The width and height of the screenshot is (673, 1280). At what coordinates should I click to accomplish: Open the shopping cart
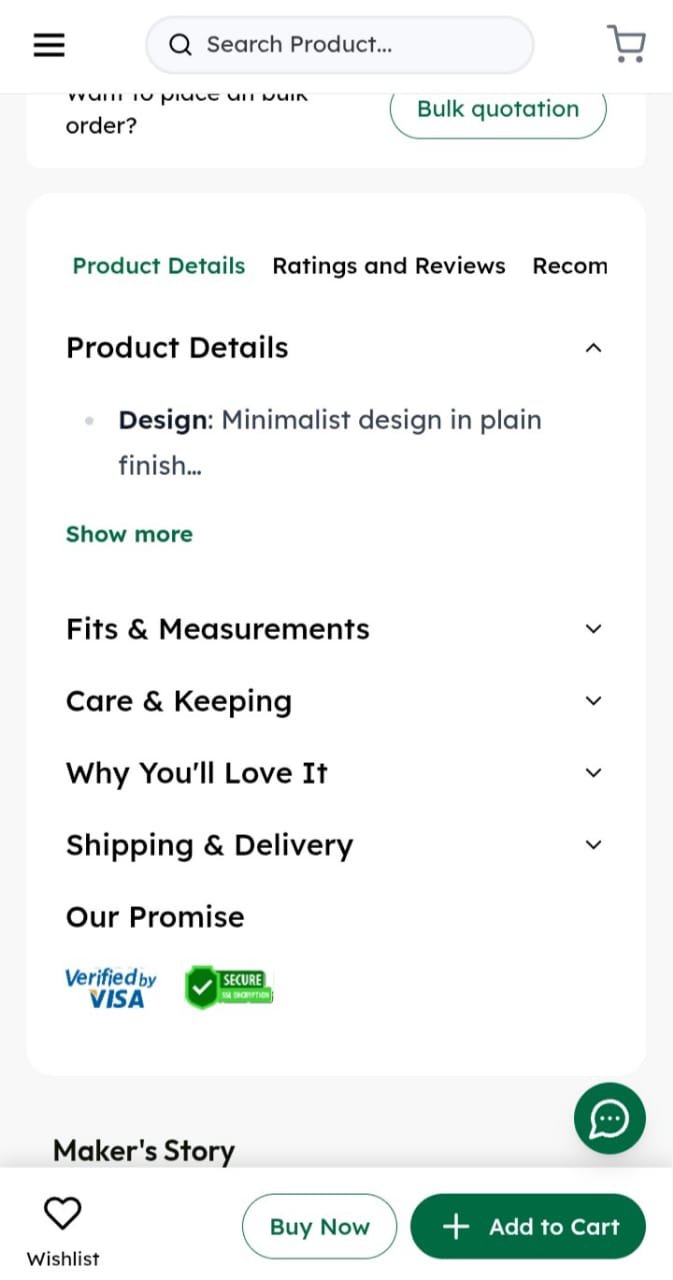pos(626,44)
